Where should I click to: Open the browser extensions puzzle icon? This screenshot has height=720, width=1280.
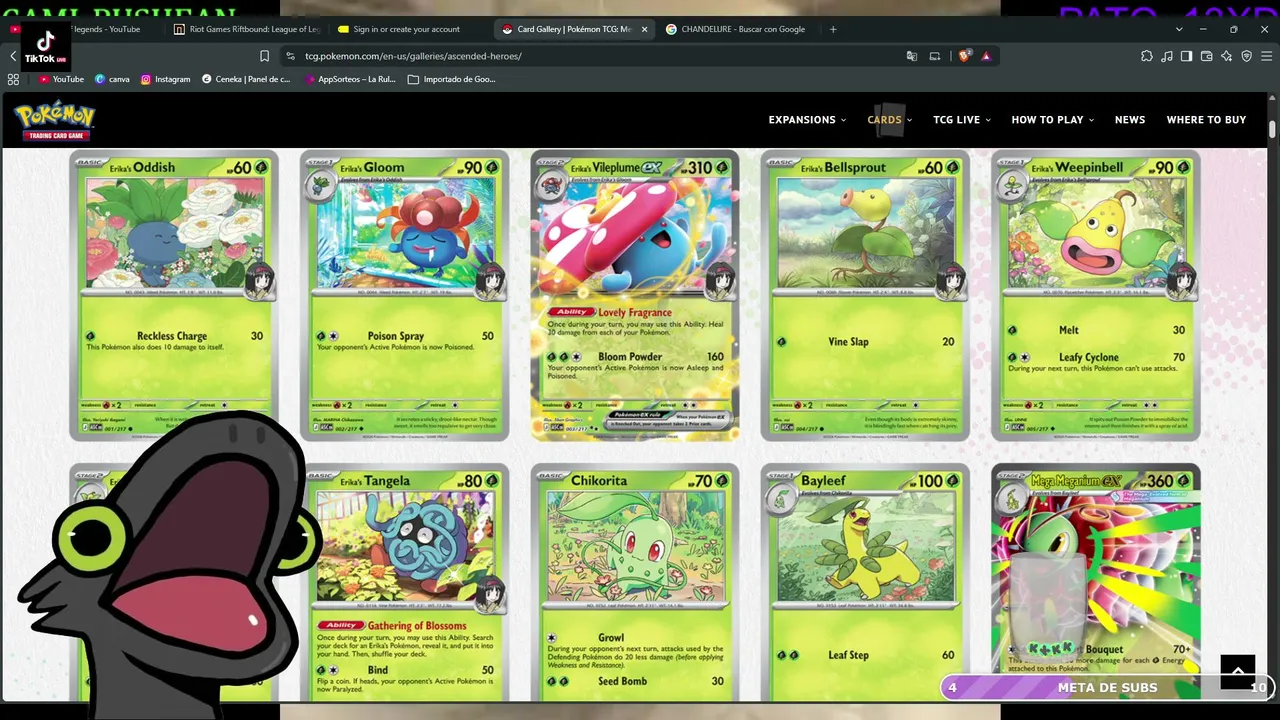[1147, 56]
